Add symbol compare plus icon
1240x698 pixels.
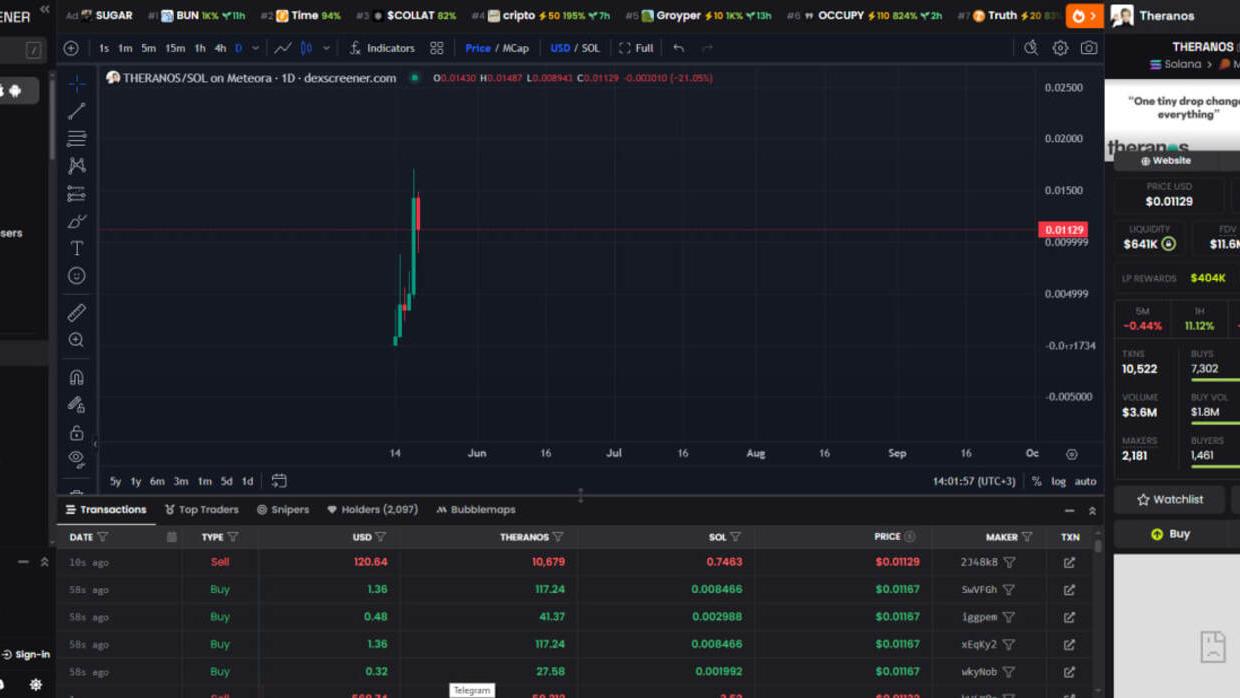pos(71,48)
